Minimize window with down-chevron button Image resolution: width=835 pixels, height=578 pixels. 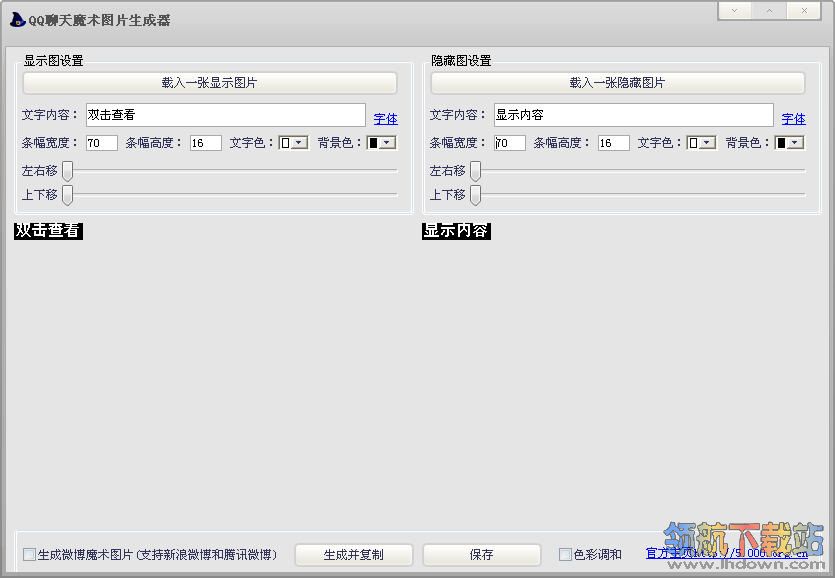coord(734,11)
